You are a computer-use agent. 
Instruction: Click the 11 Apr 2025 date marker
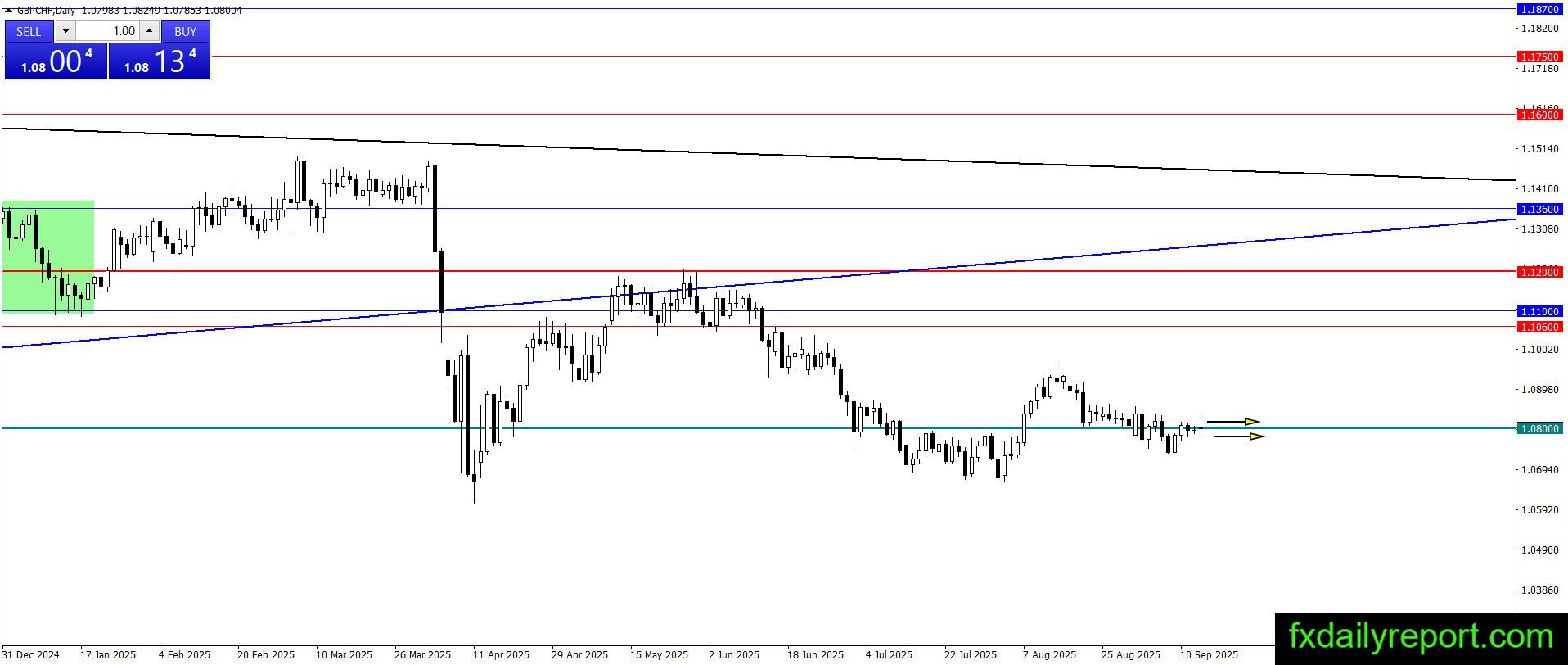(x=501, y=654)
